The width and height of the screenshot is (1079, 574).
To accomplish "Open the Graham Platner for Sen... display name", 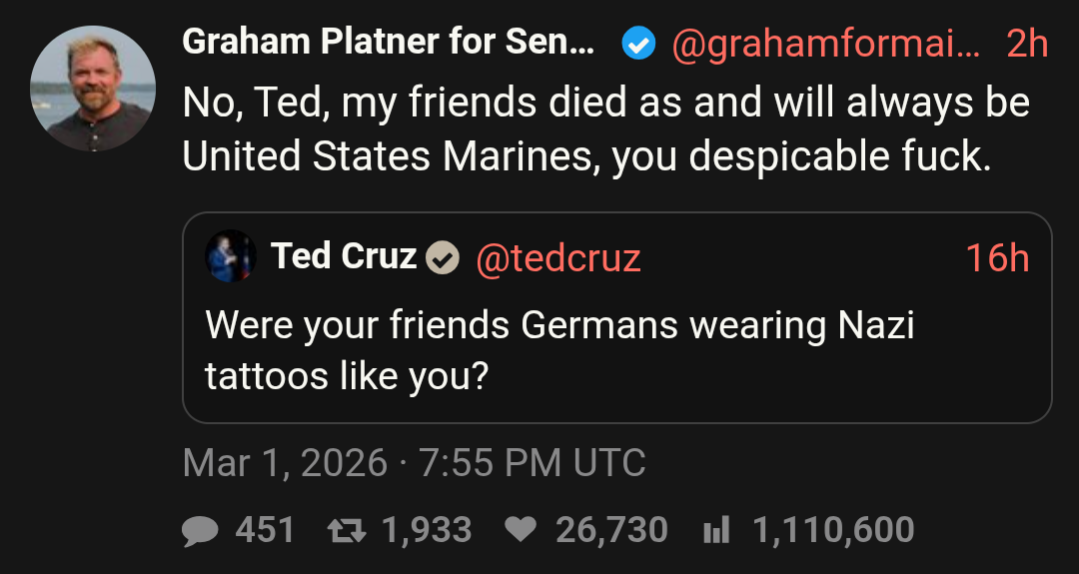I will coord(388,44).
